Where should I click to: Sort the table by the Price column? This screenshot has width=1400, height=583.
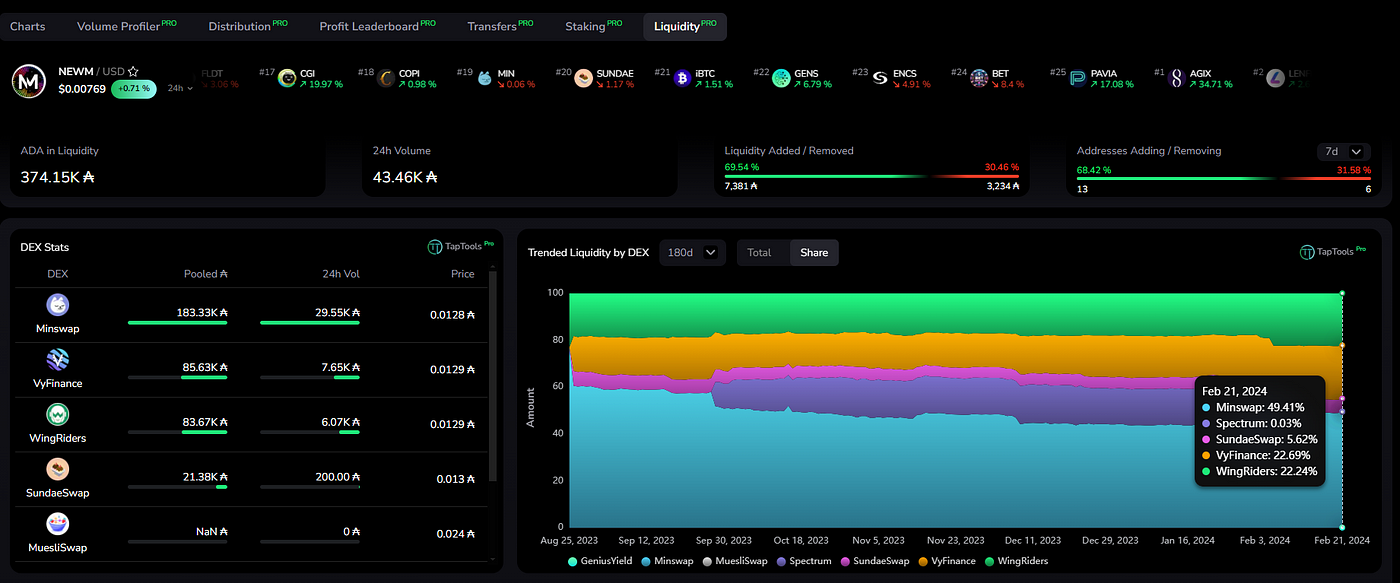(461, 274)
